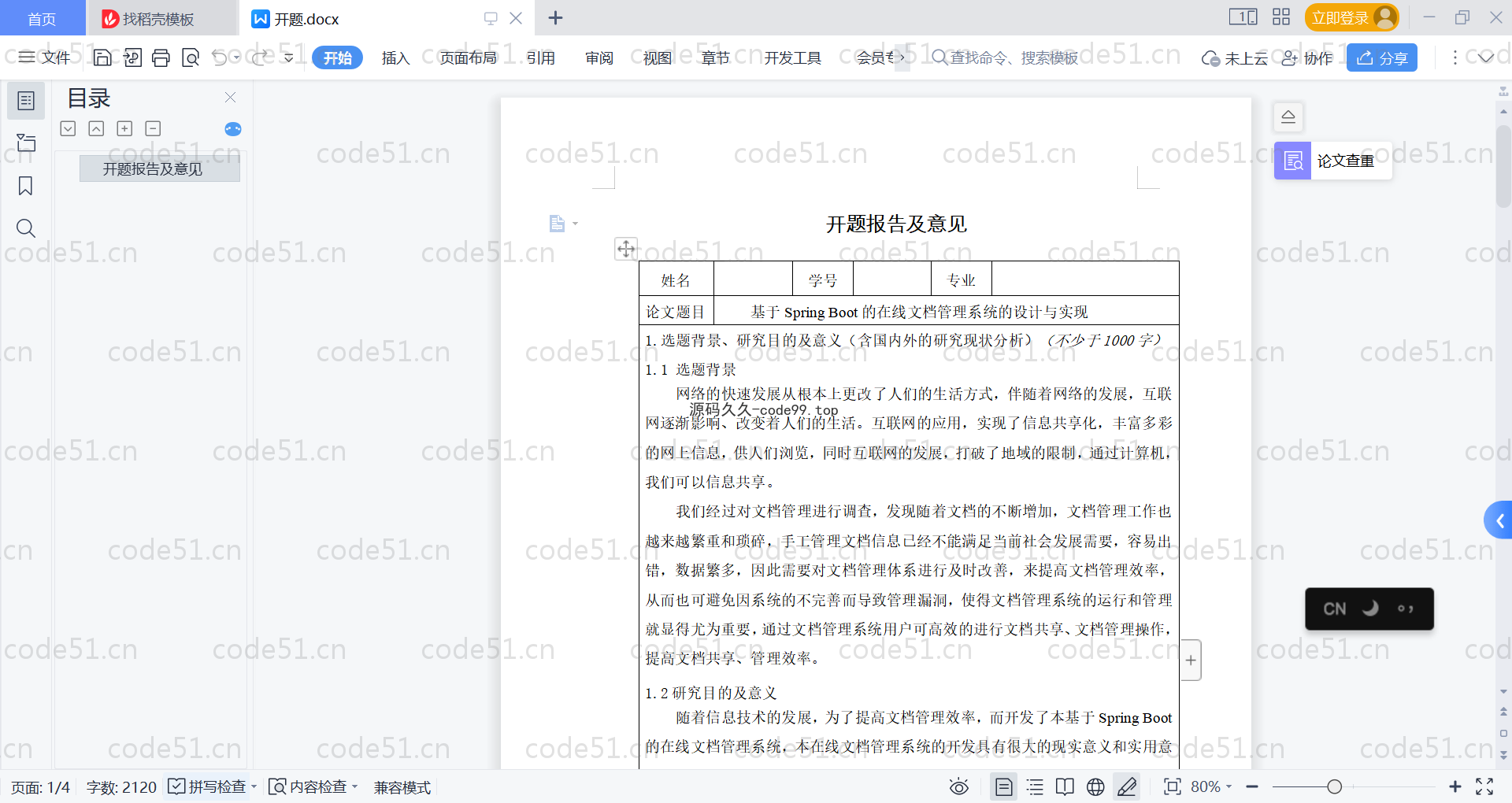Viewport: 1512px width, 803px height.
Task: Expand all outline levels plus icon
Action: click(124, 128)
